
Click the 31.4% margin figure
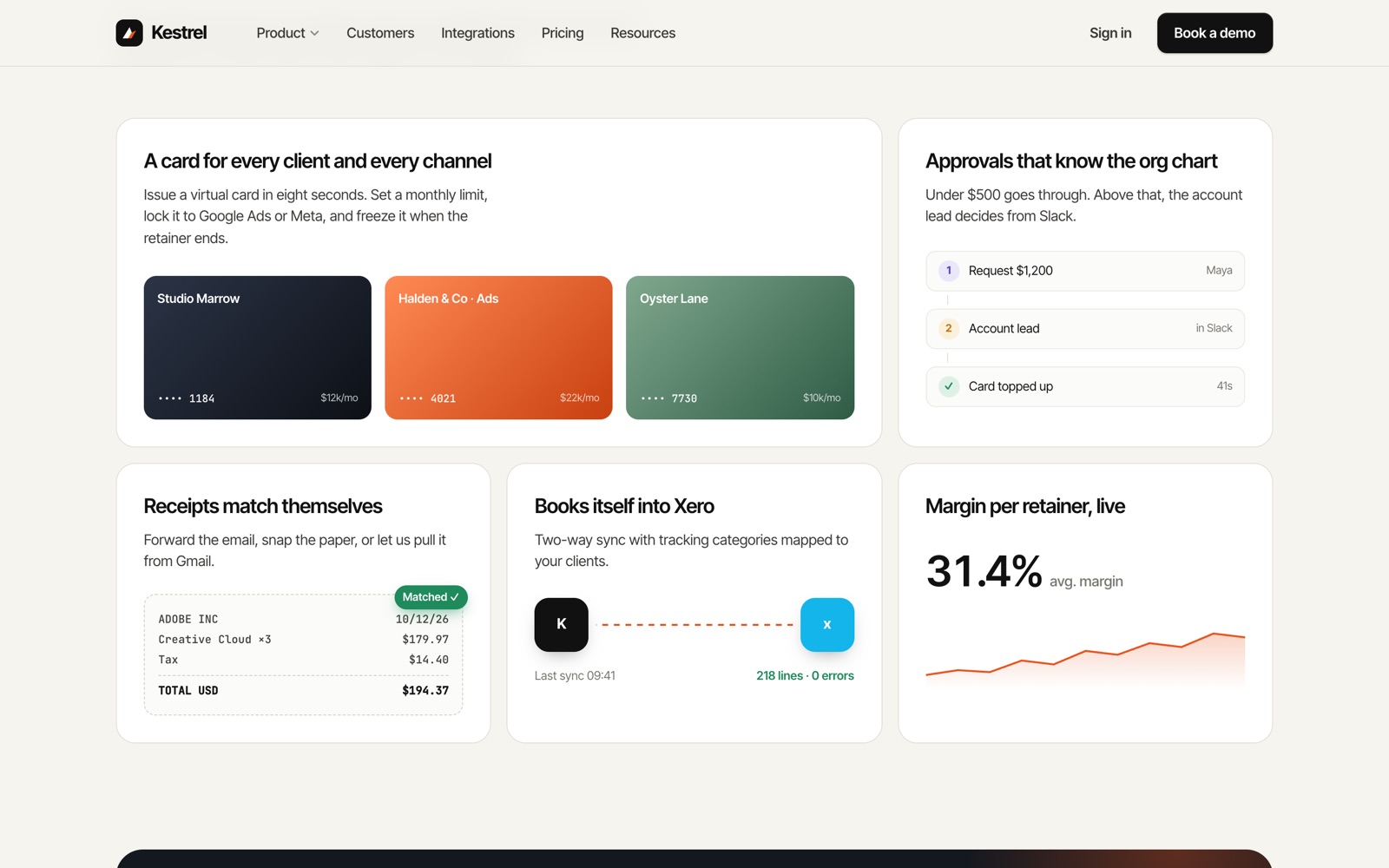pyautogui.click(x=984, y=571)
